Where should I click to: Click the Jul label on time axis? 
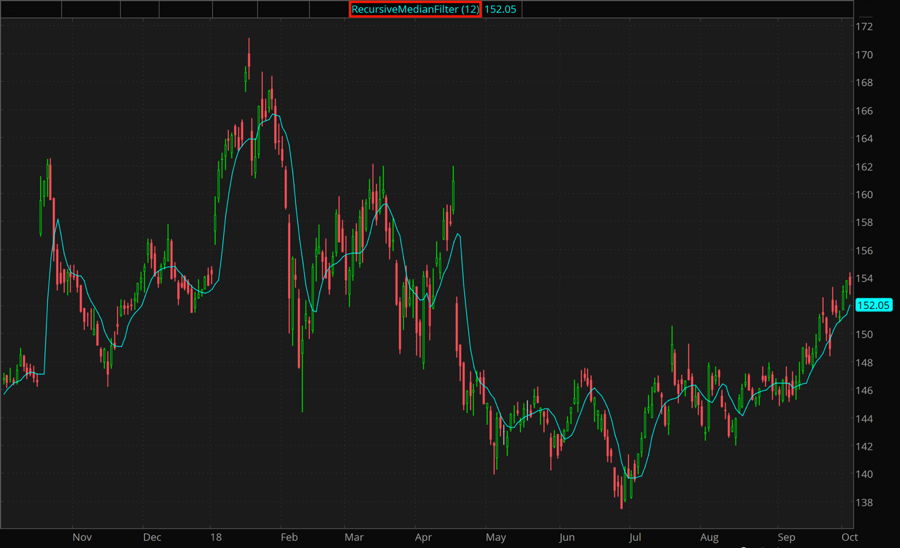coord(634,537)
